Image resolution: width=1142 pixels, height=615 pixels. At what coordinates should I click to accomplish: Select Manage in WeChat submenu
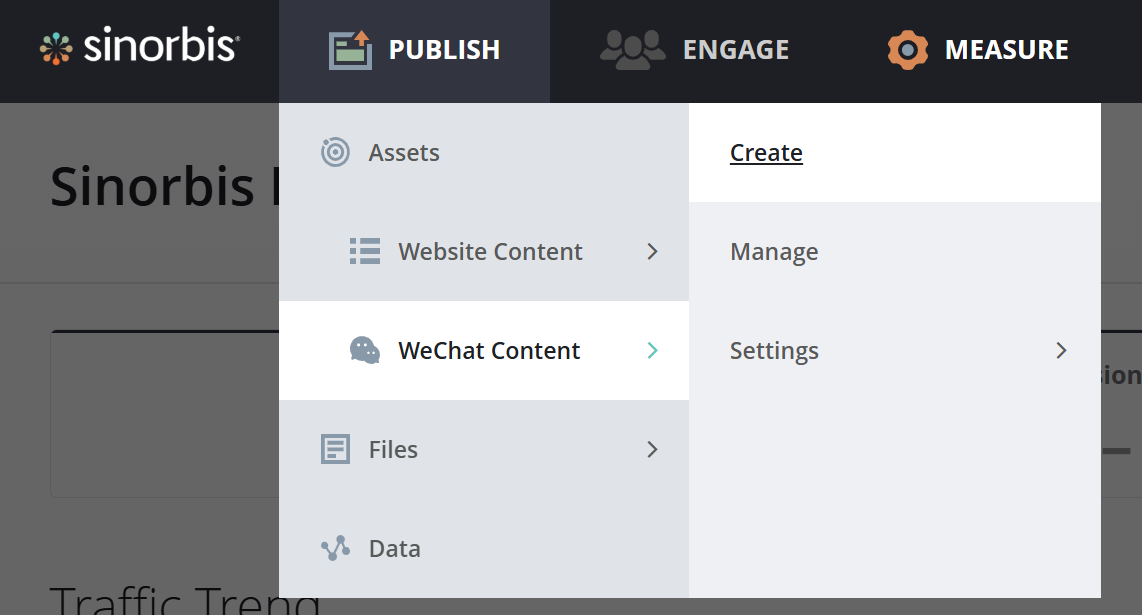(x=774, y=251)
